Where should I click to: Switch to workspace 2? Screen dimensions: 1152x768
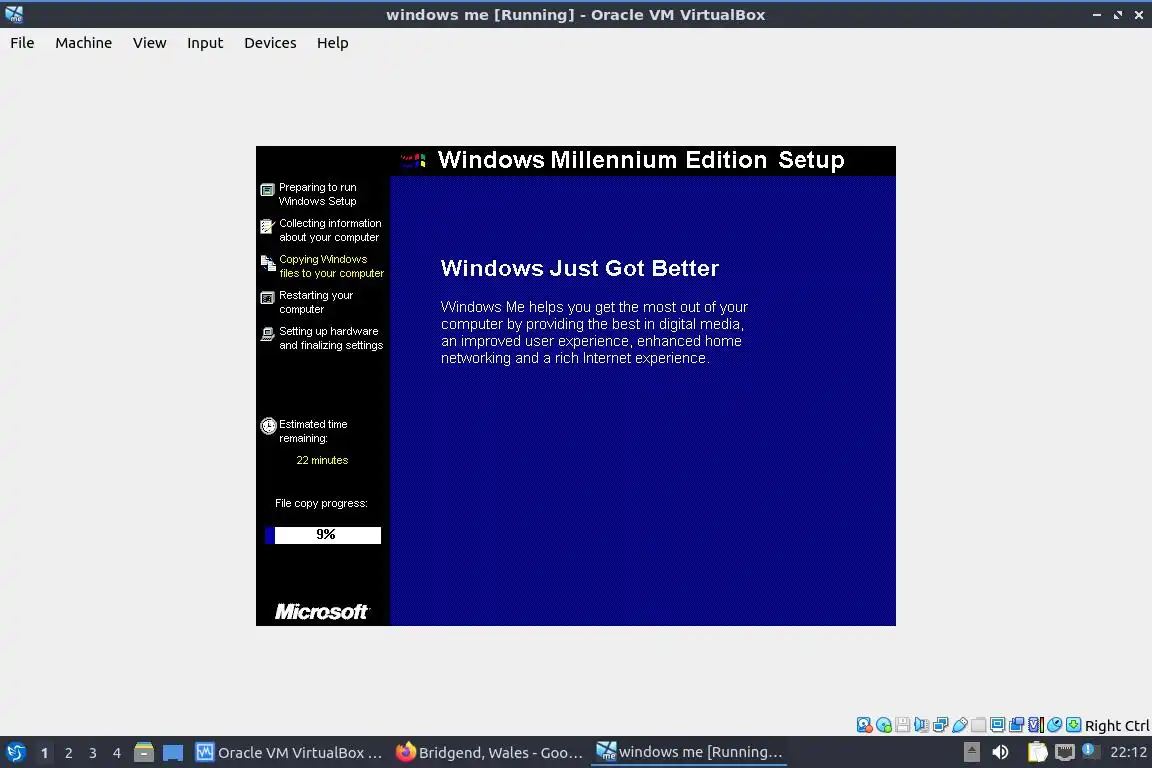[68, 753]
